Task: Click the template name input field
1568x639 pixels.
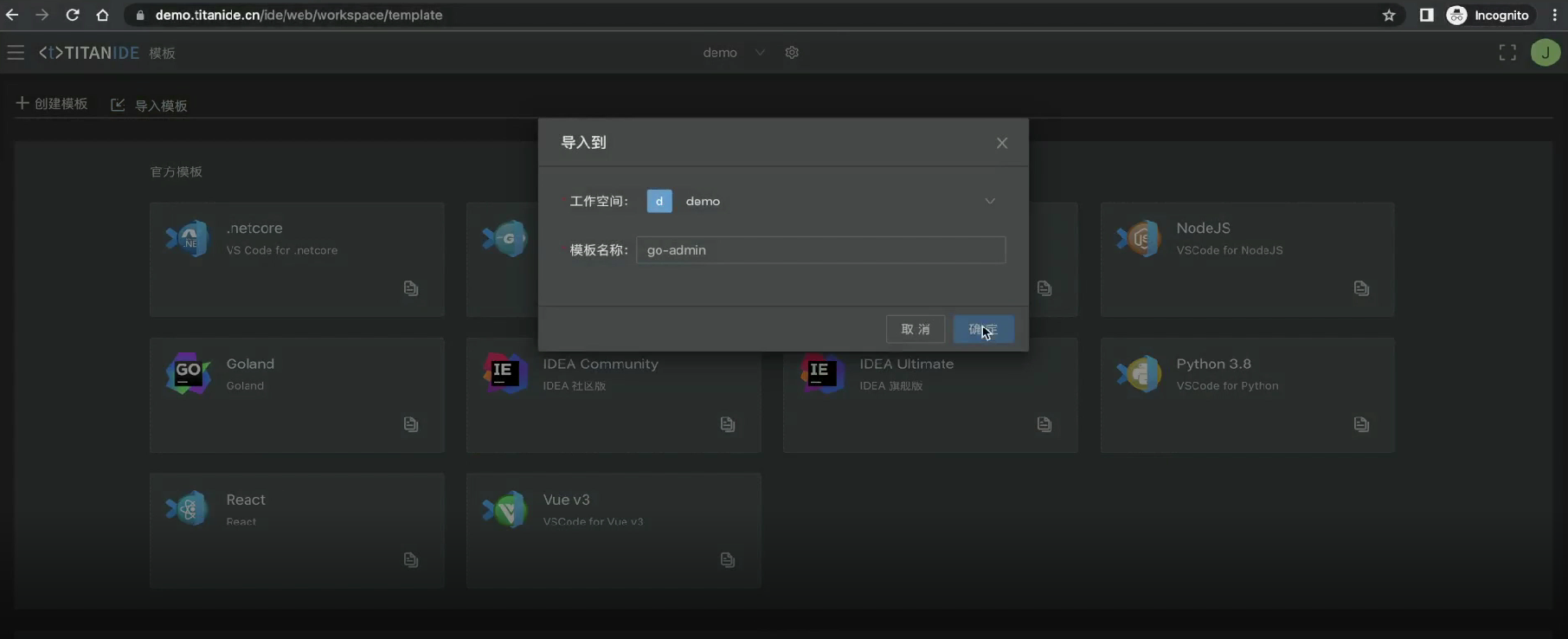Action: click(x=820, y=250)
